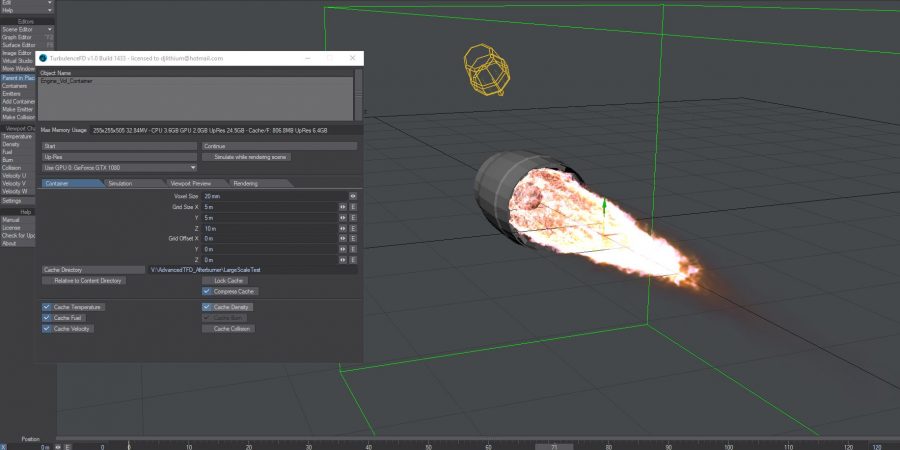The height and width of the screenshot is (450, 900).
Task: Click arrows icon beside Grid Offset Z
Action: pyautogui.click(x=343, y=260)
